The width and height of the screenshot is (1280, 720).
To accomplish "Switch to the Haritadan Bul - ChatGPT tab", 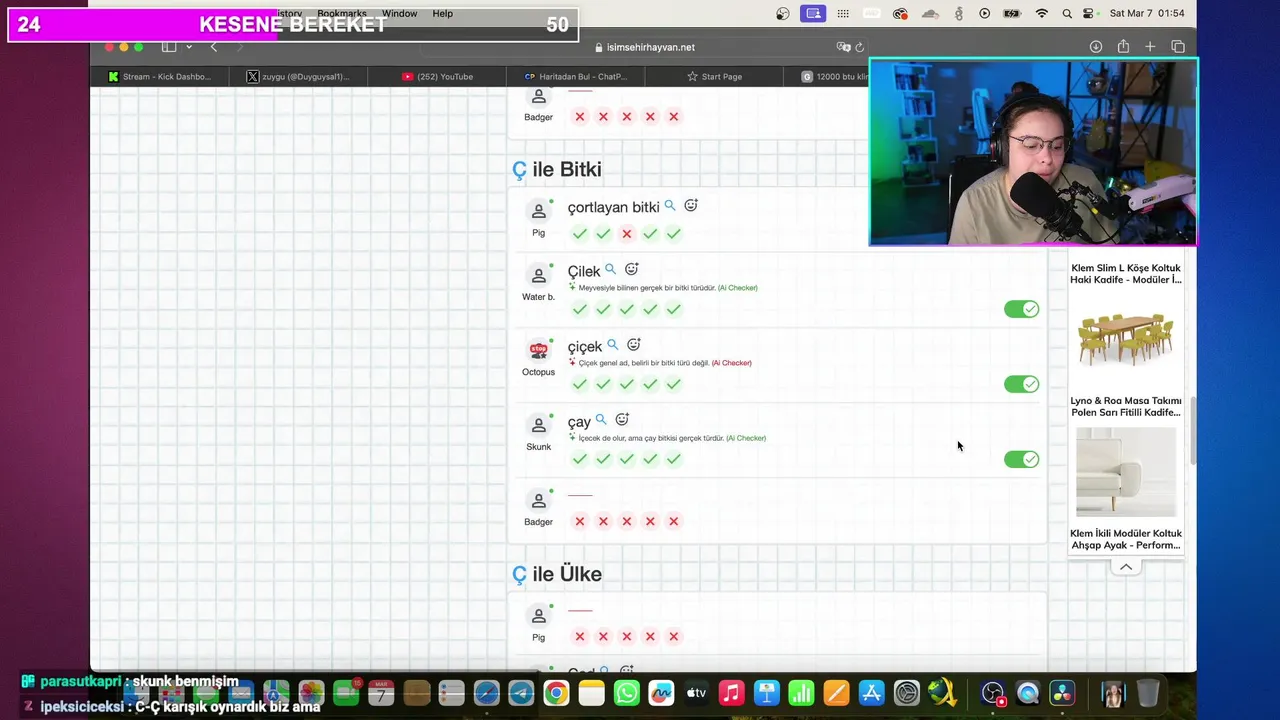I will (576, 76).
